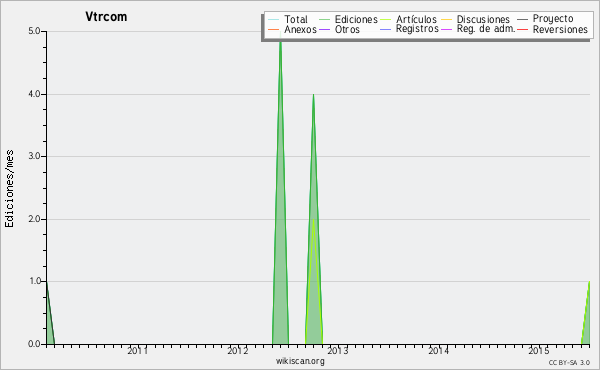Click the 2013 x-axis label
600x370 pixels.
(x=338, y=350)
